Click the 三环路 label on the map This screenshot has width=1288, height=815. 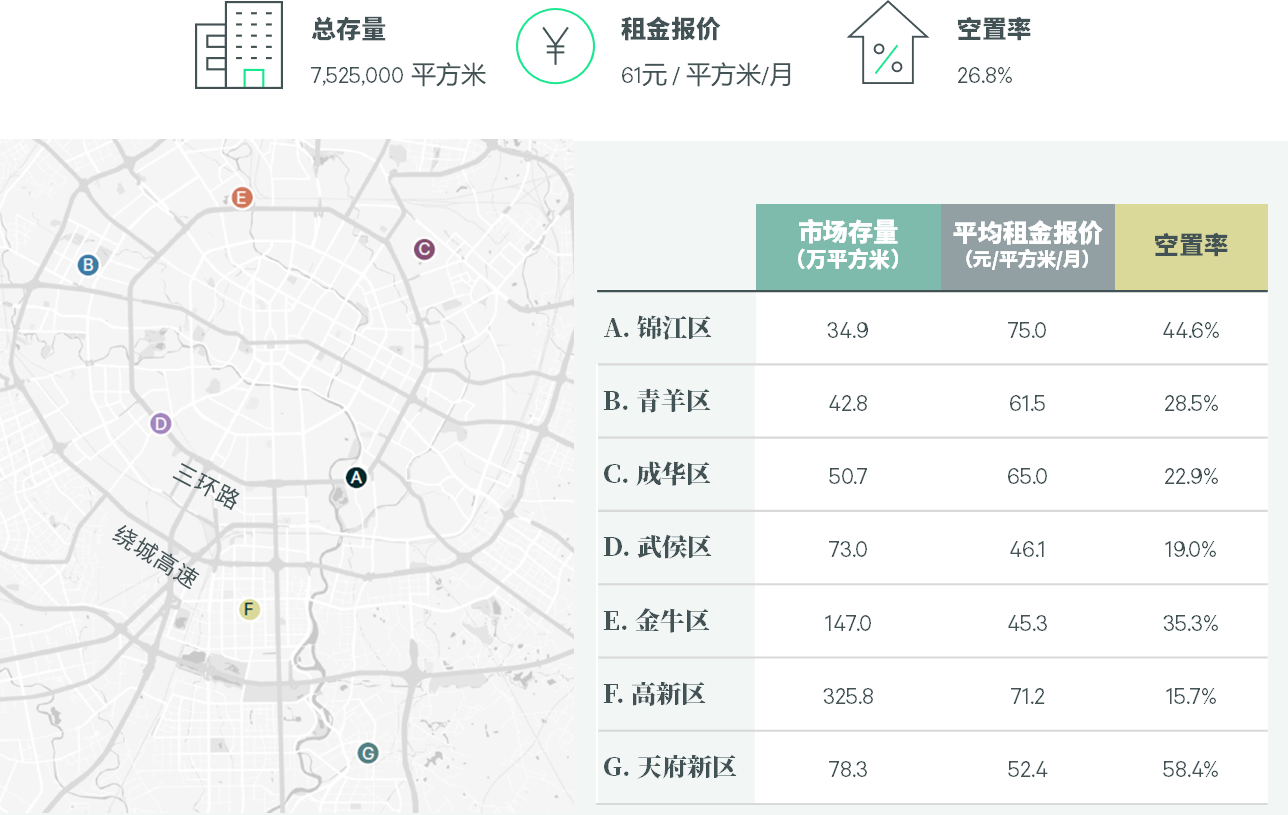pyautogui.click(x=205, y=486)
